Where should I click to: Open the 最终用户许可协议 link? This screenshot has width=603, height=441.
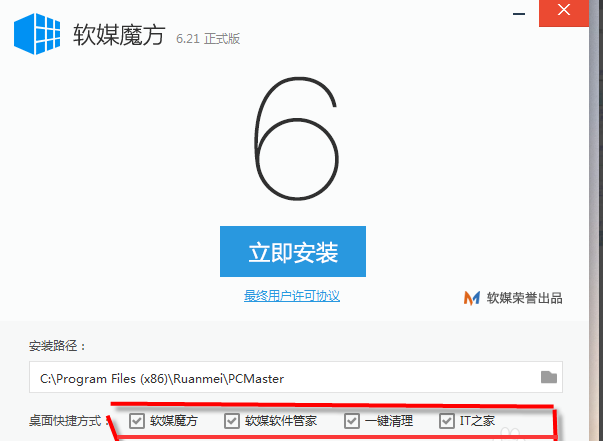pos(292,295)
